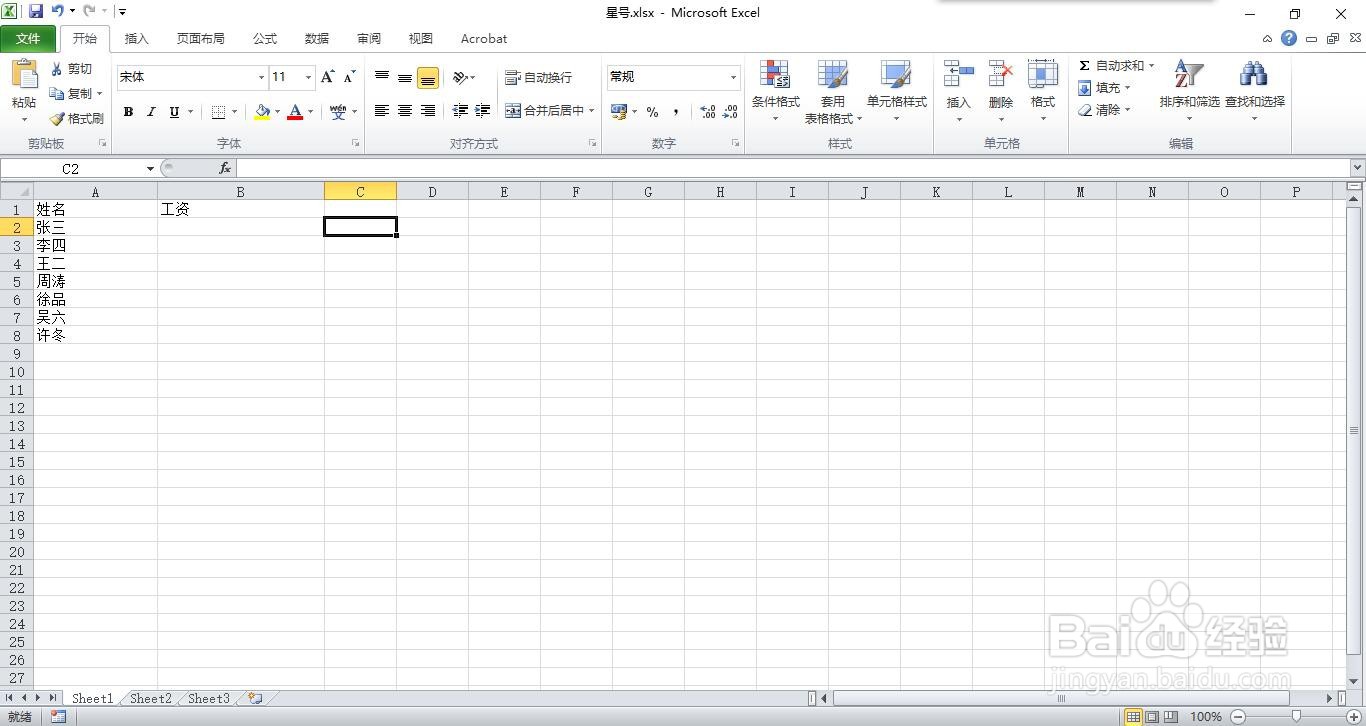1366x726 pixels.
Task: Click Merge and Center (合并后居中) button
Action: click(545, 111)
